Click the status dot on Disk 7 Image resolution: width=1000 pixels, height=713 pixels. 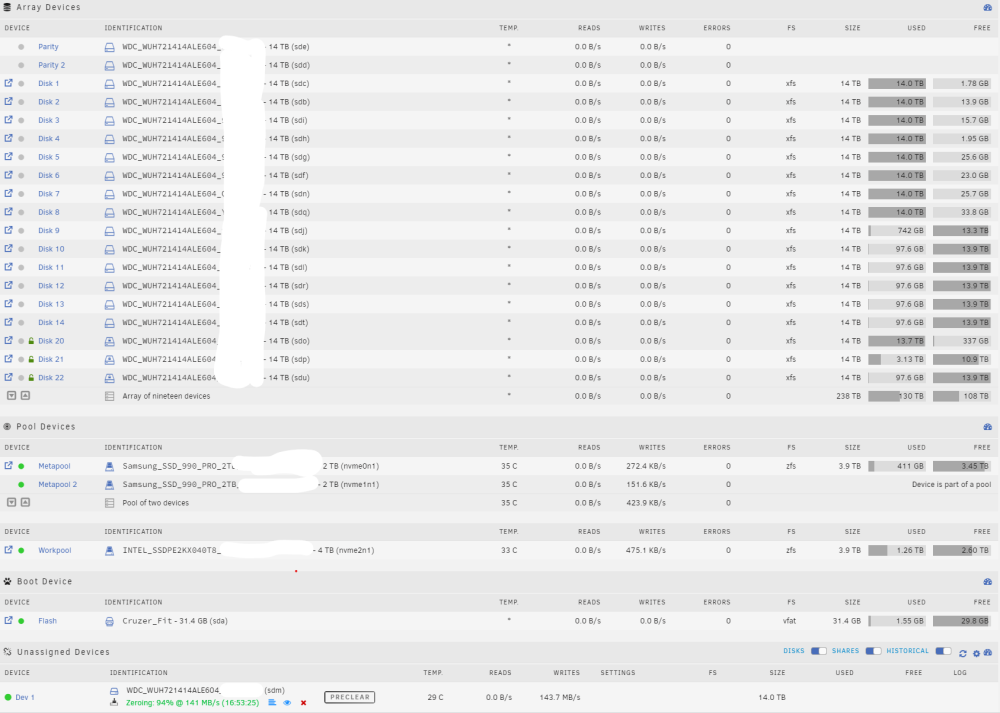coord(21,194)
